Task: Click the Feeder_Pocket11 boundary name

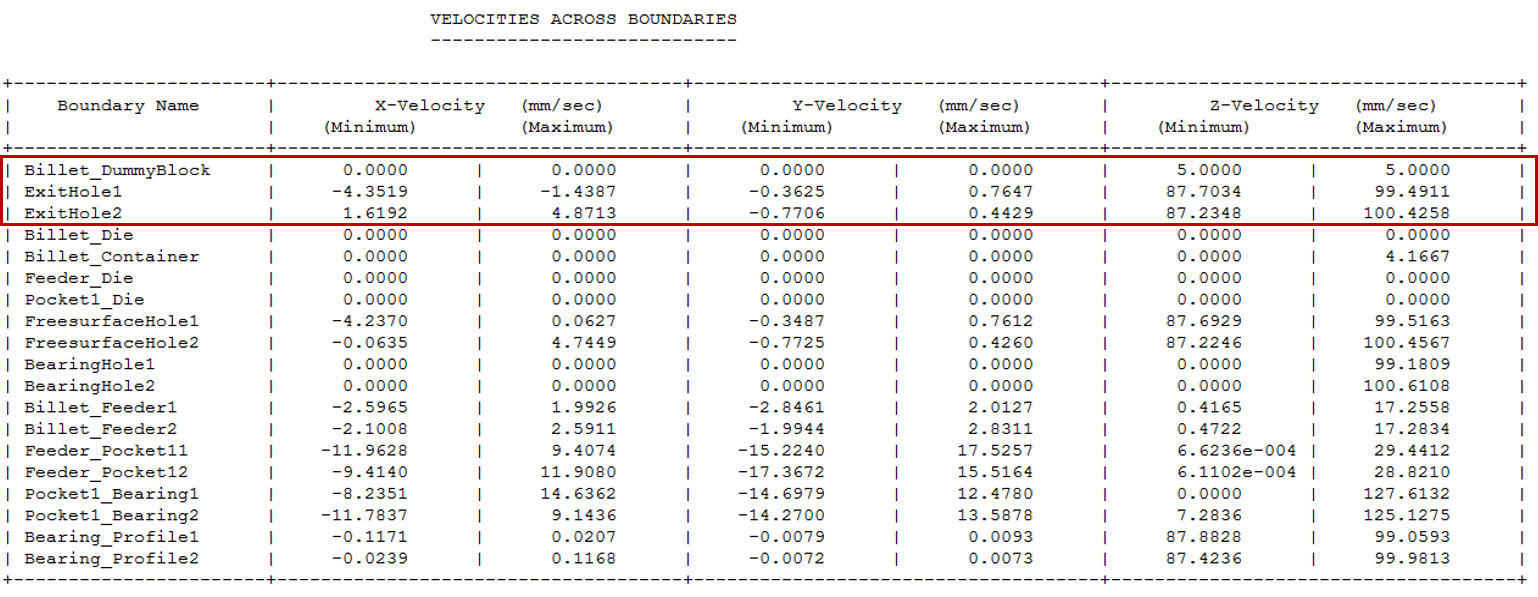Action: (x=107, y=451)
